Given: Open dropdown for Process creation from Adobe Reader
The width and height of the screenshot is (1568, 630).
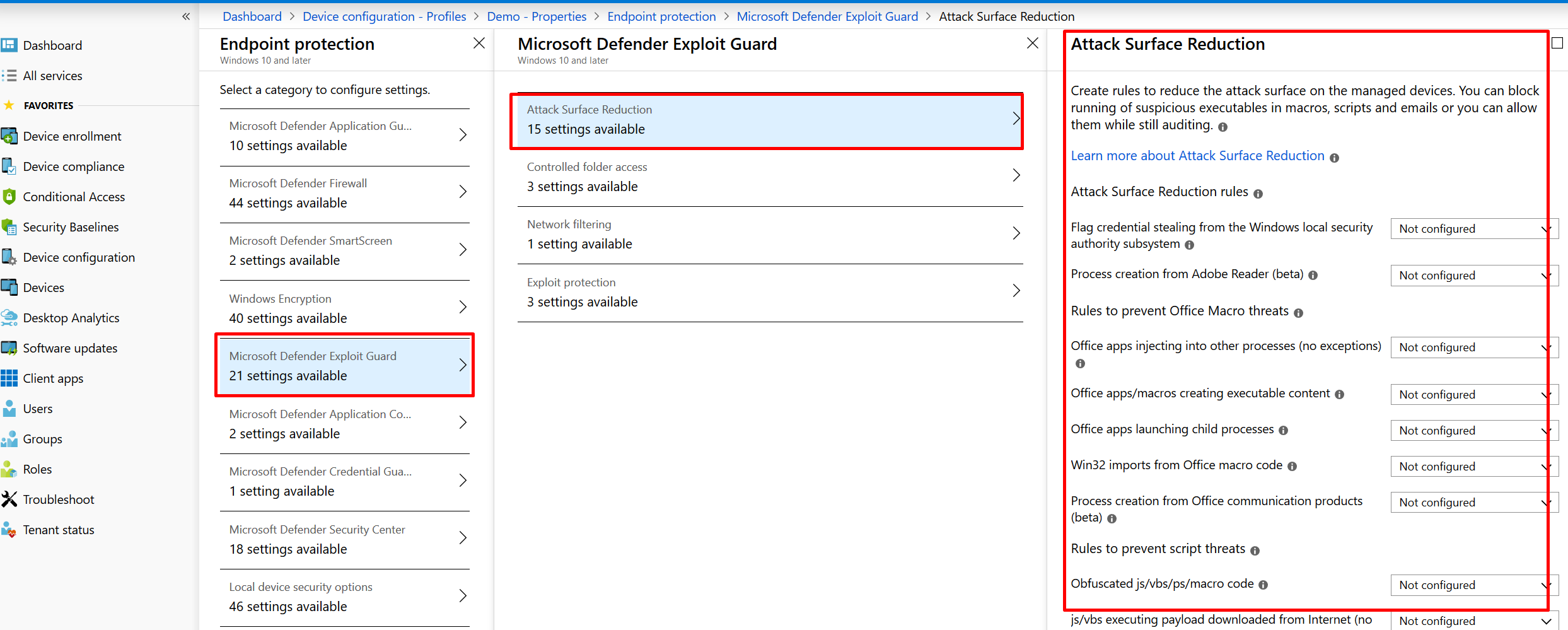Looking at the screenshot, I should (1475, 276).
